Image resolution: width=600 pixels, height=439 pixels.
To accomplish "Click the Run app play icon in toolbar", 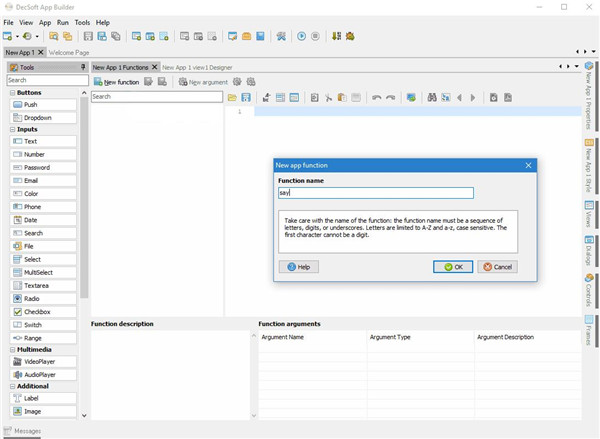I will click(301, 36).
